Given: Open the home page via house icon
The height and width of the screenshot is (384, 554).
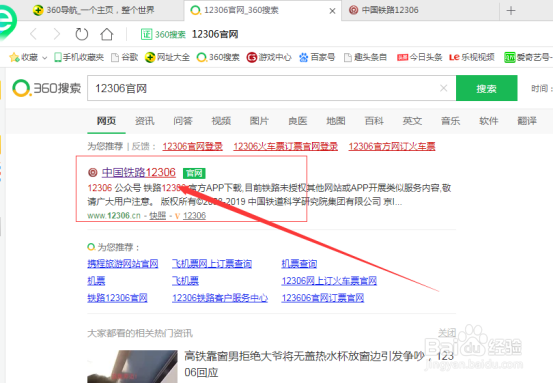Looking at the screenshot, I should 107,34.
